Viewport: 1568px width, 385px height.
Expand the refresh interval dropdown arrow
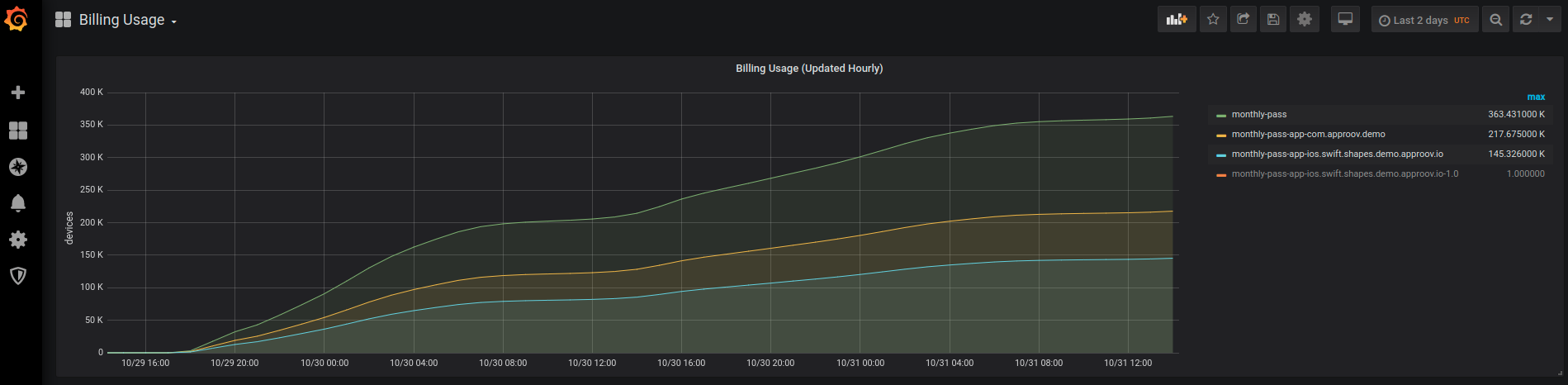(1550, 20)
